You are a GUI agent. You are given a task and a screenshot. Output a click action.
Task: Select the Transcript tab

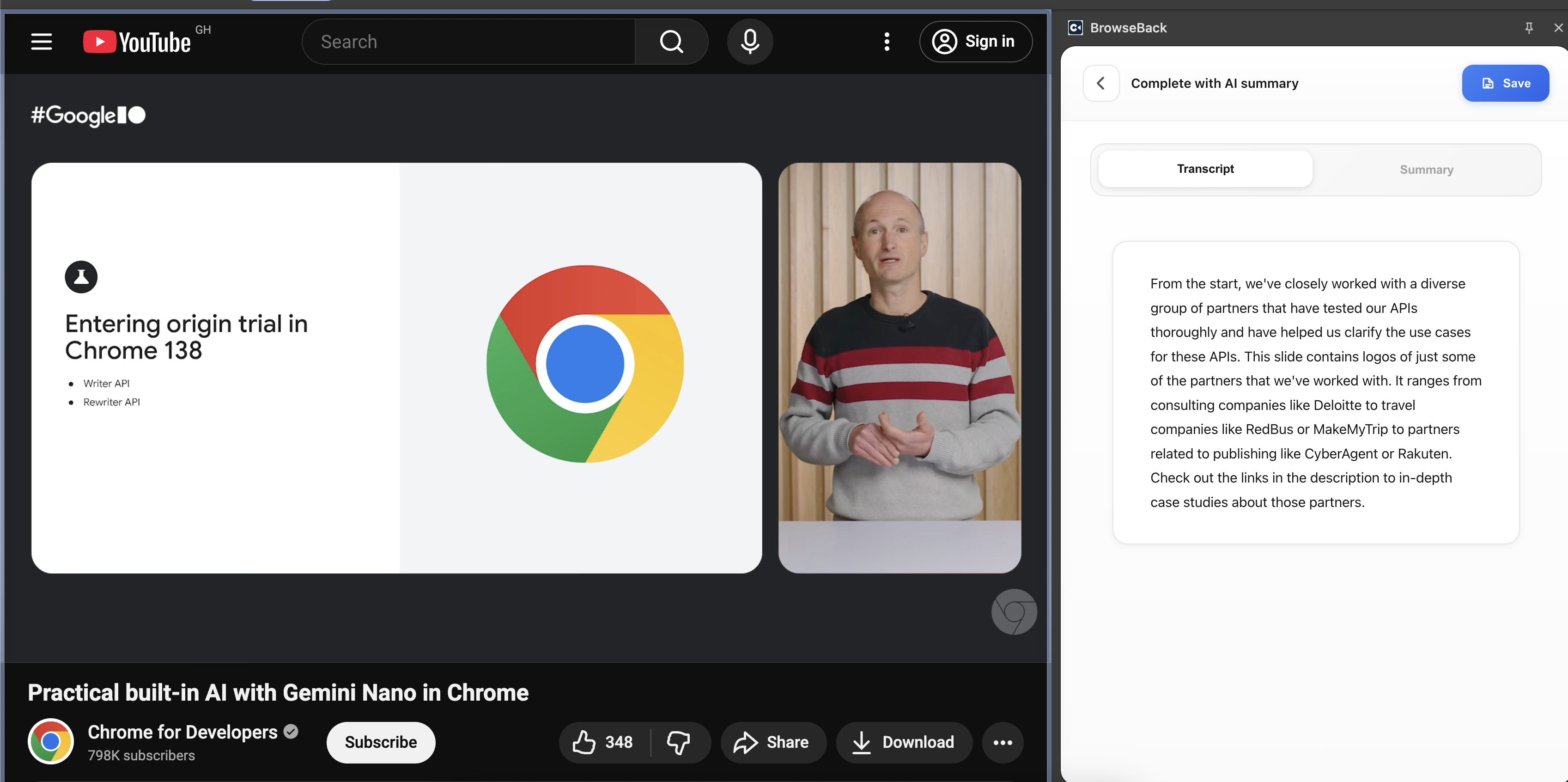coord(1204,169)
